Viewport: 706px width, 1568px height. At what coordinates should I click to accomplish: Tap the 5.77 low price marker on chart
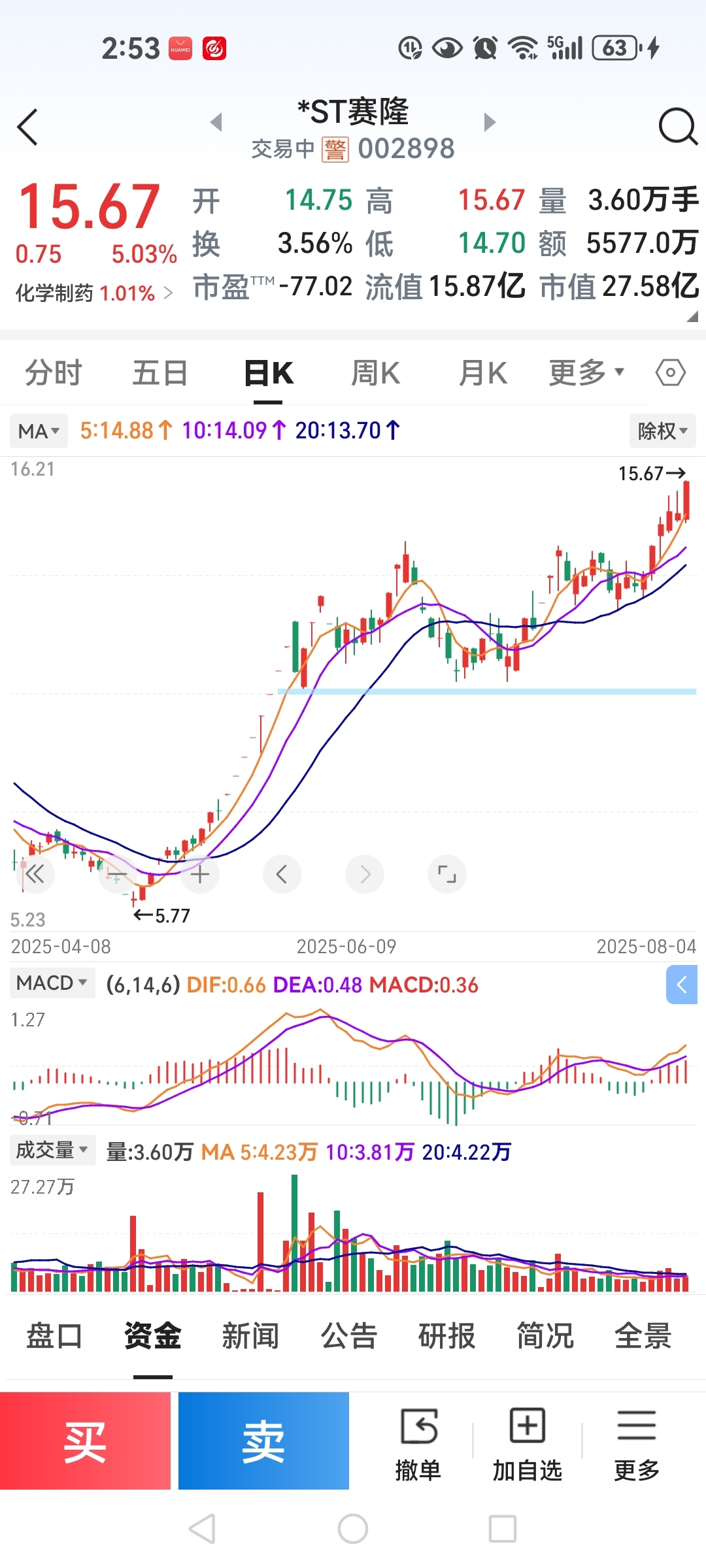click(x=161, y=915)
